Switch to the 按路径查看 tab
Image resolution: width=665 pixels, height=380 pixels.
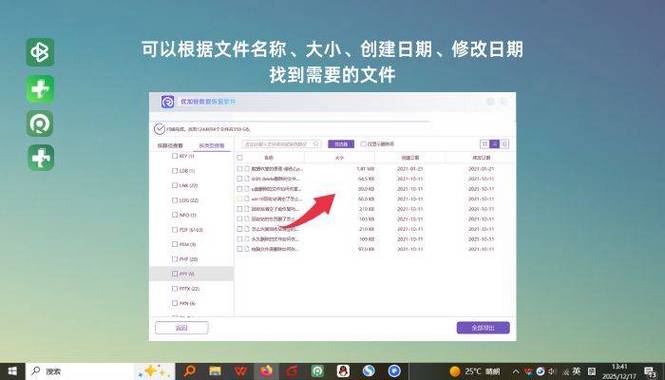(x=170, y=145)
